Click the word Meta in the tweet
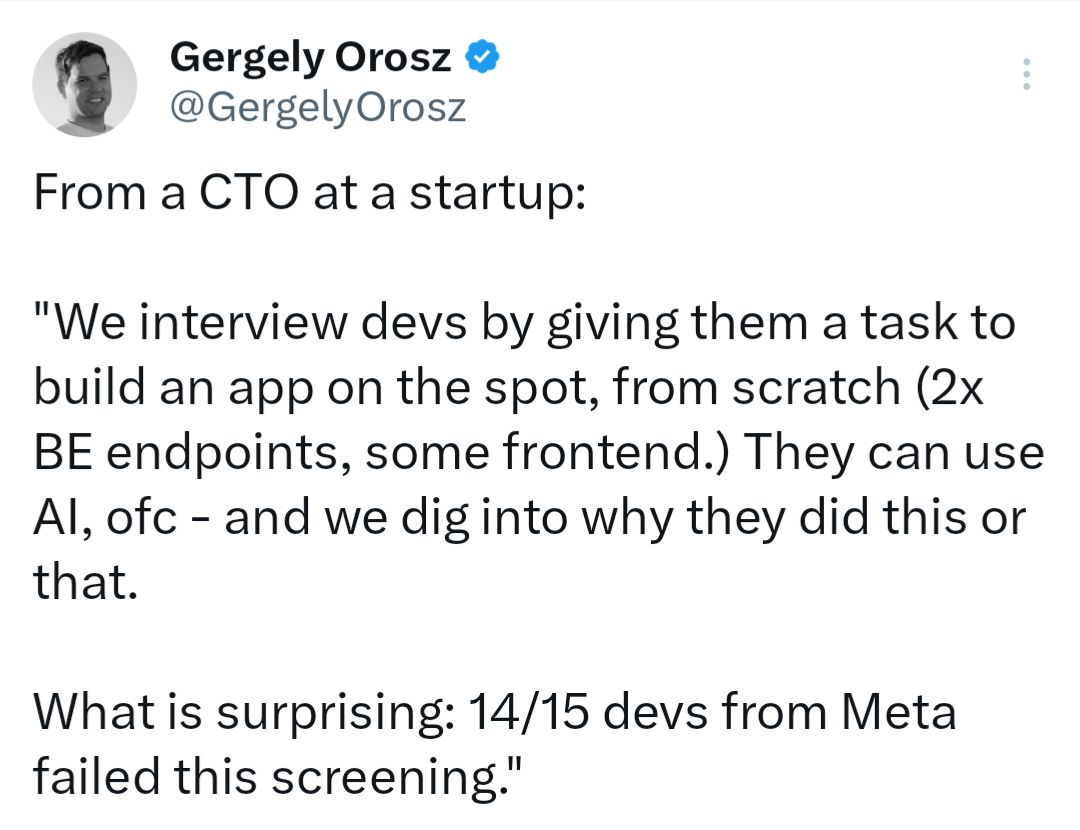Image resolution: width=1080 pixels, height=830 pixels. (900, 712)
